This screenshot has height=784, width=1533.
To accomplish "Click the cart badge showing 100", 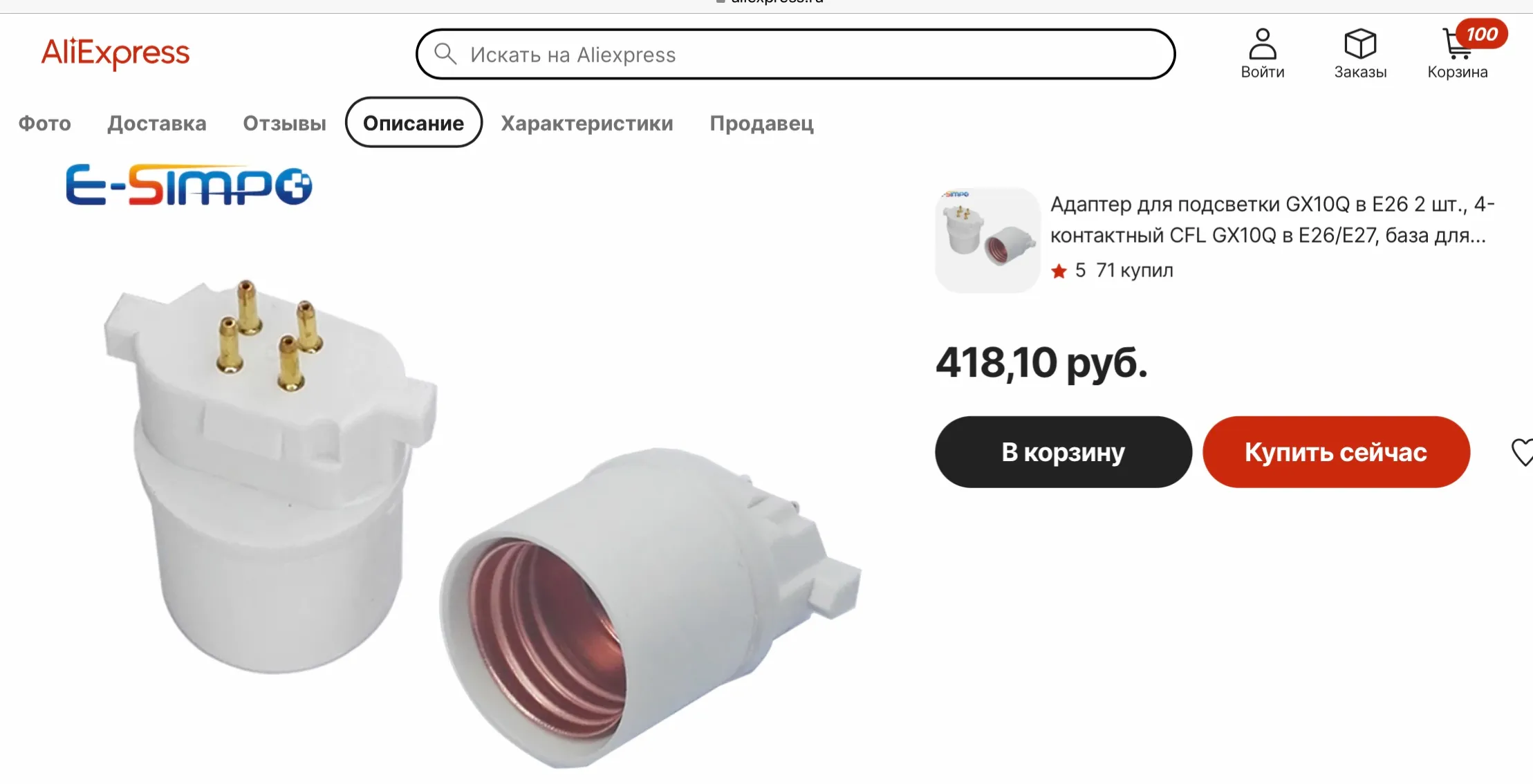I will 1482,34.
